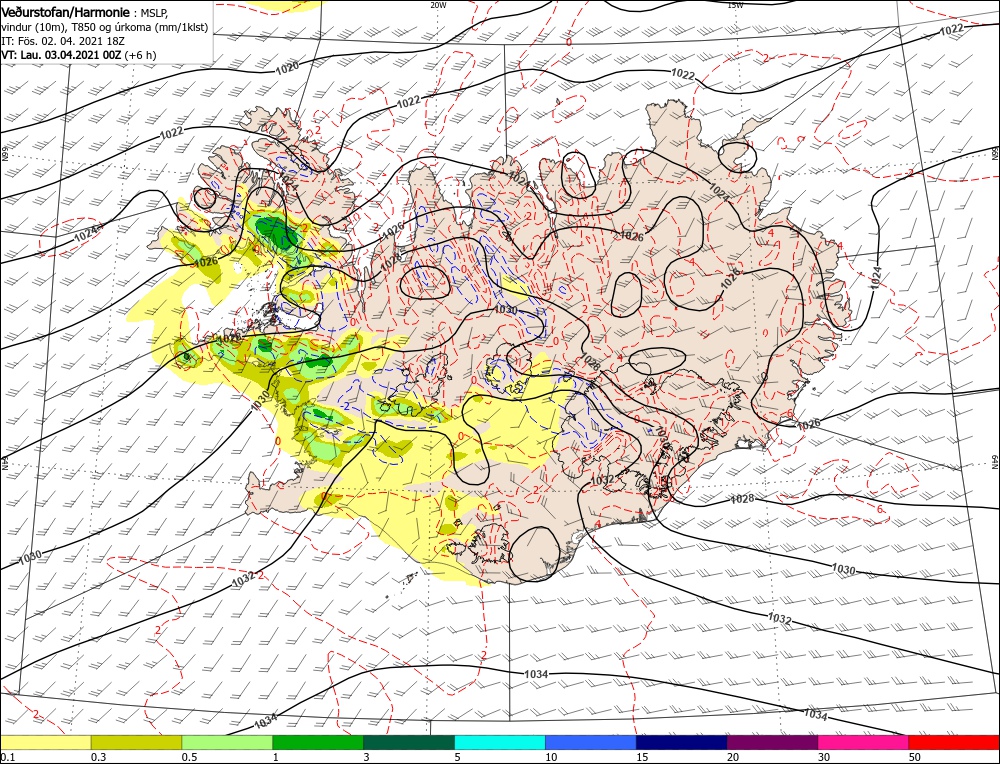The image size is (1000, 764).
Task: Pick the cyan 5–10 legend swatch
Action: (x=500, y=742)
